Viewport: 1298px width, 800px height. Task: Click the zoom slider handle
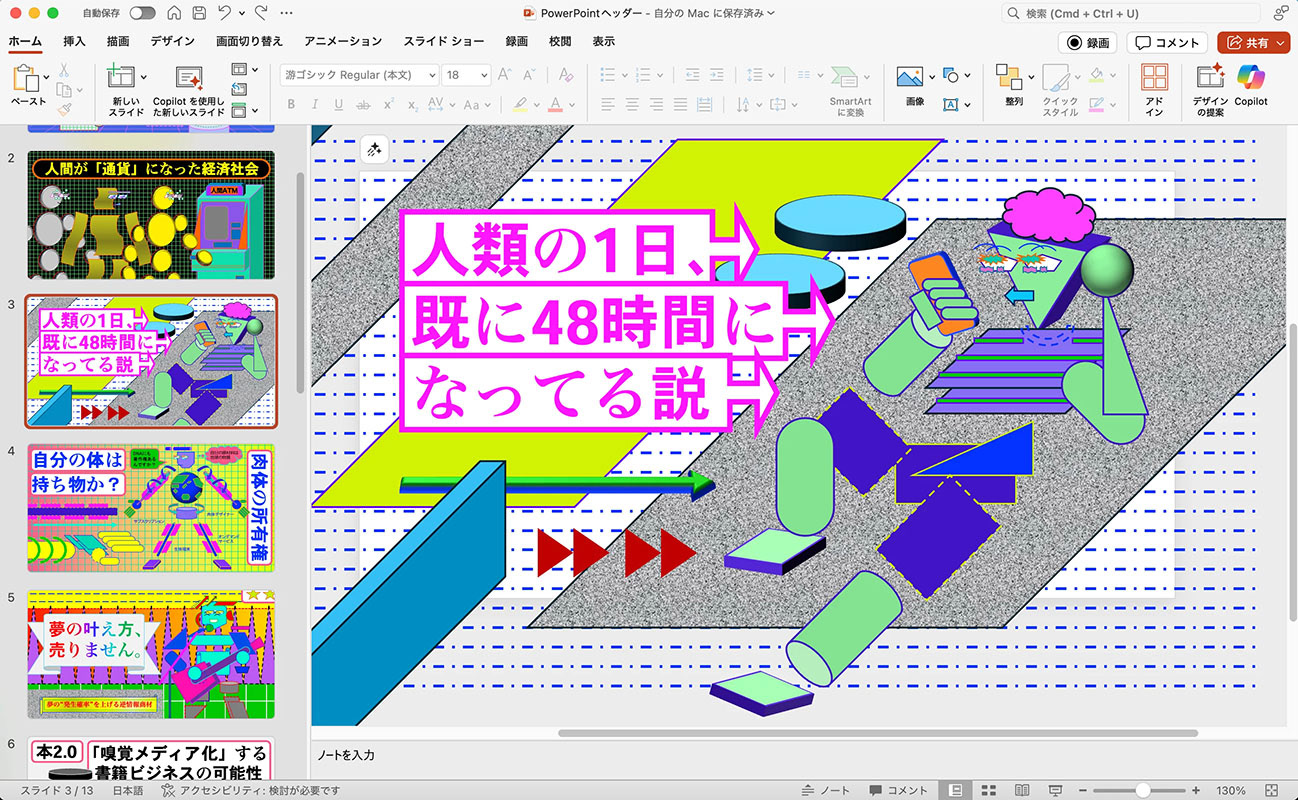pyautogui.click(x=1142, y=790)
